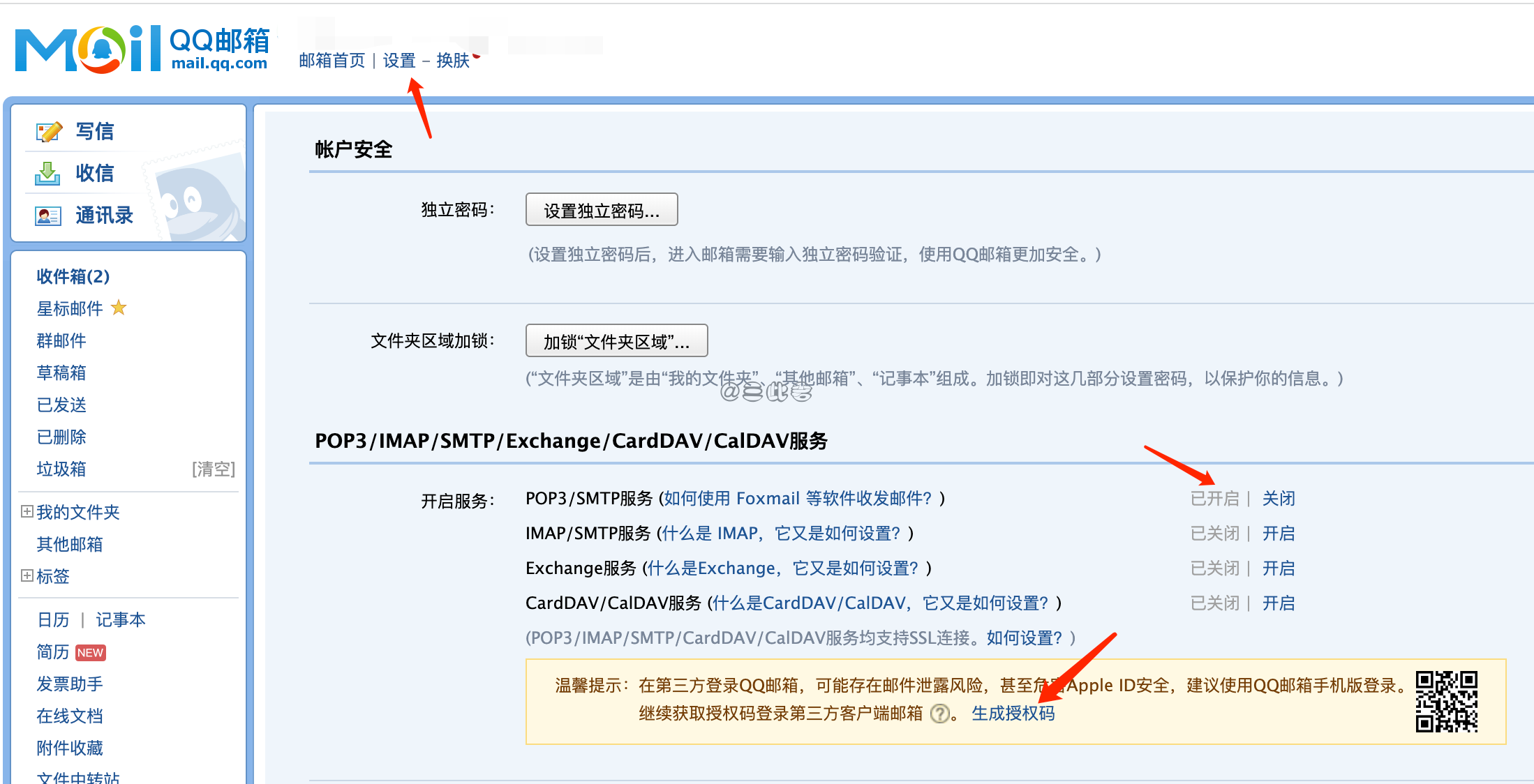
Task: Enable Exchange服务 by clicking 开启
Action: pyautogui.click(x=1278, y=568)
